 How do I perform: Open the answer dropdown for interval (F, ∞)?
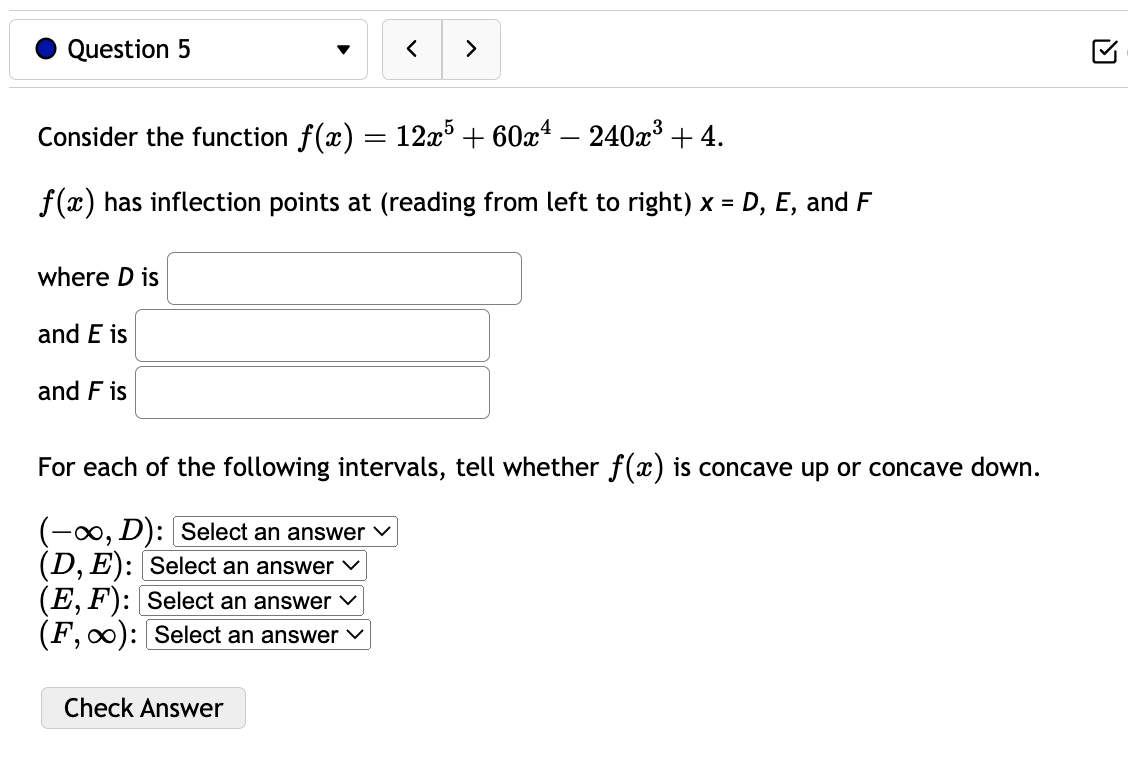257,634
